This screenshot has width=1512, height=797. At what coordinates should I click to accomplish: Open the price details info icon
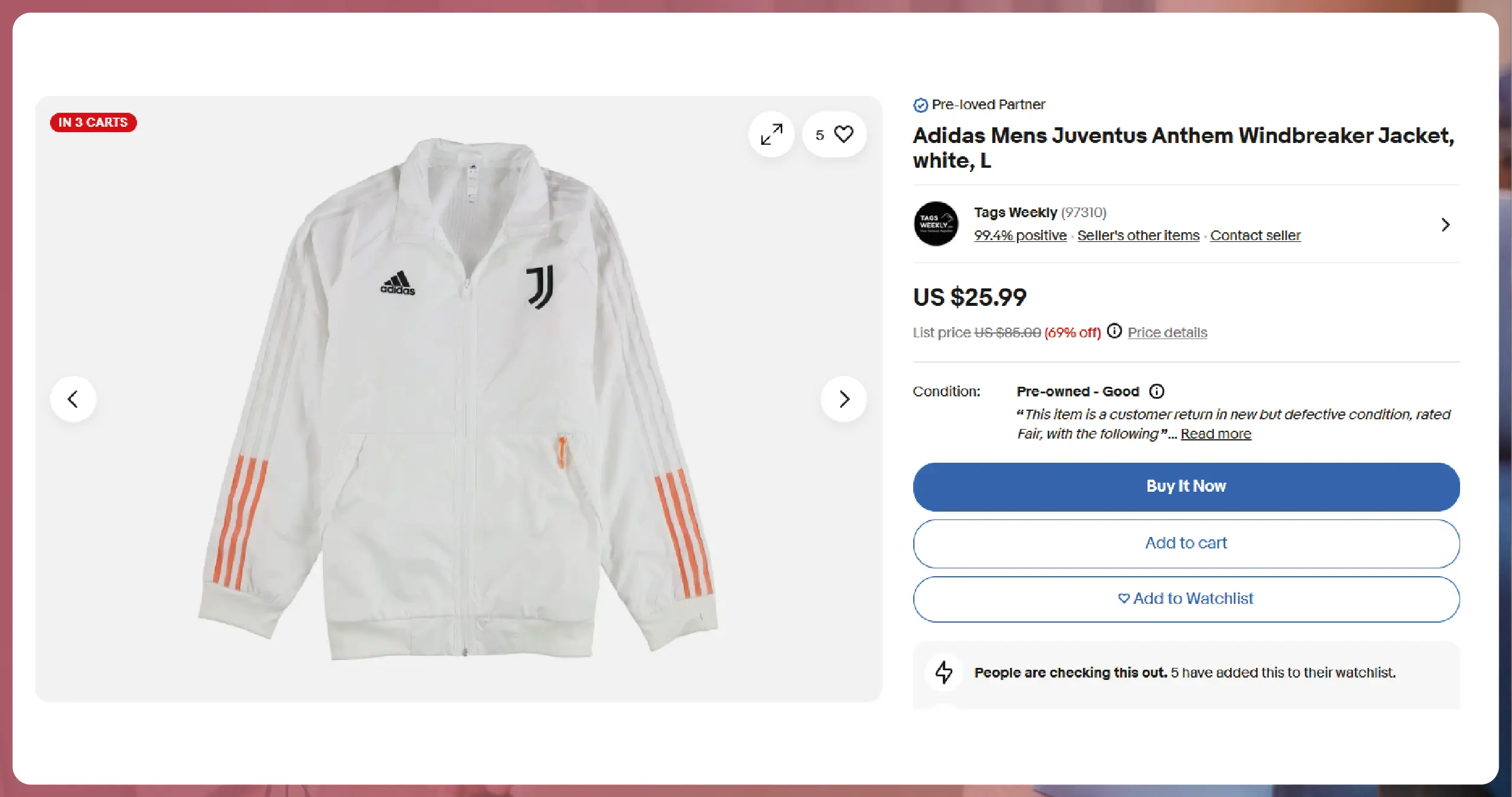1114,331
